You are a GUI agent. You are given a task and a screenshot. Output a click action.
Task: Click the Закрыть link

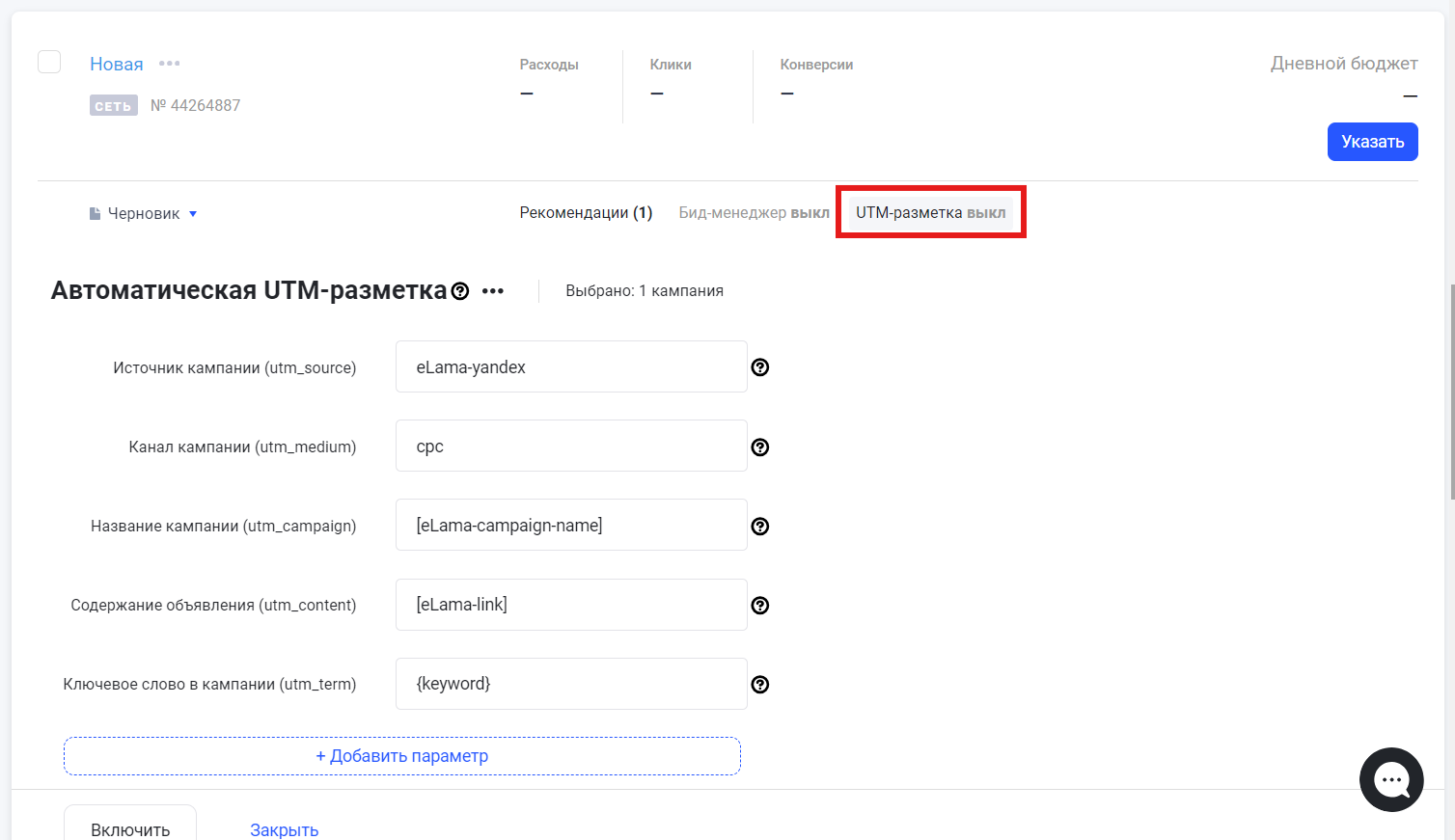click(x=284, y=829)
